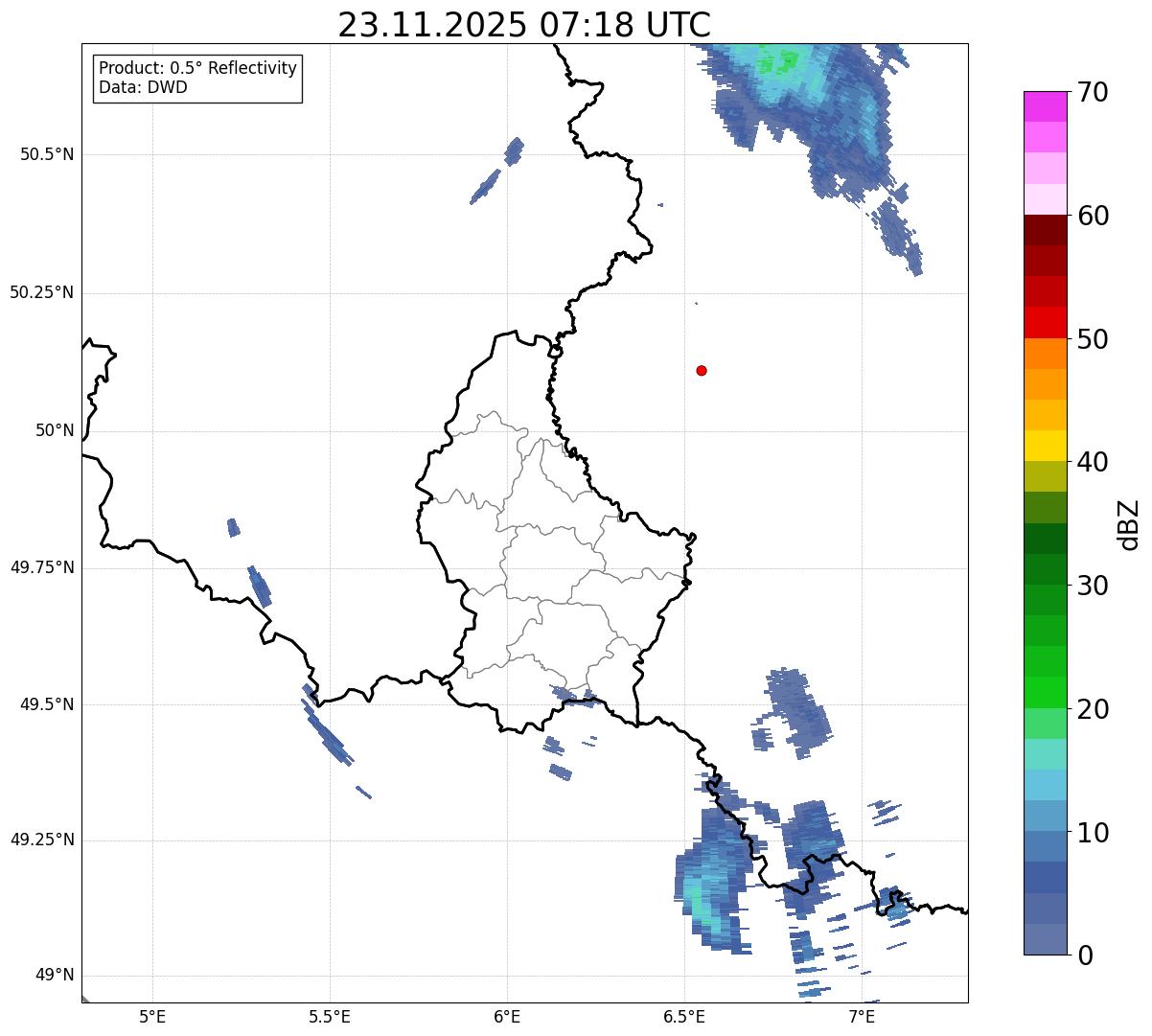Click the colorbar '30' tick label

[x=1094, y=587]
